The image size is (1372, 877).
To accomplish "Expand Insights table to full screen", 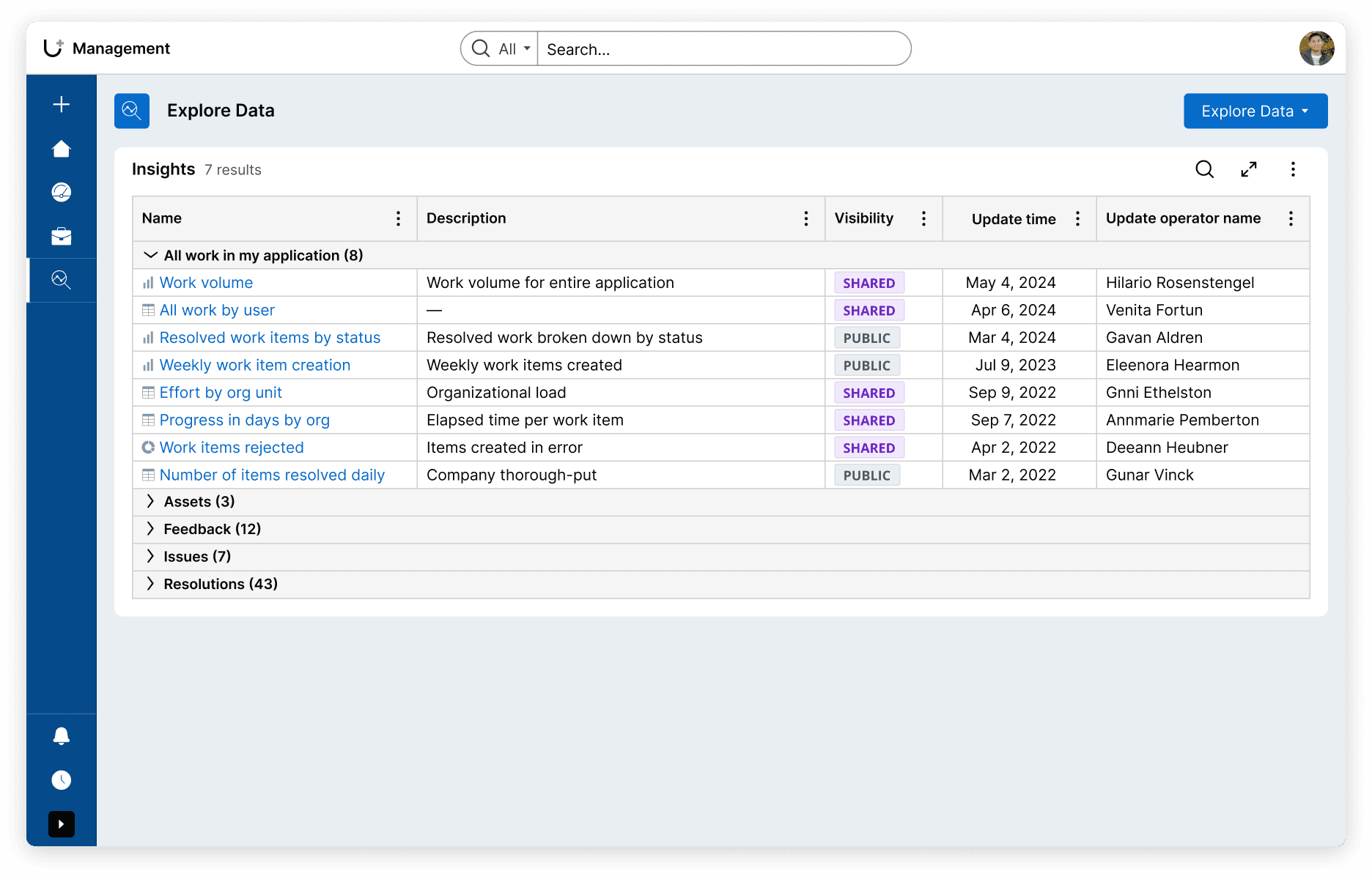I will pos(1249,169).
